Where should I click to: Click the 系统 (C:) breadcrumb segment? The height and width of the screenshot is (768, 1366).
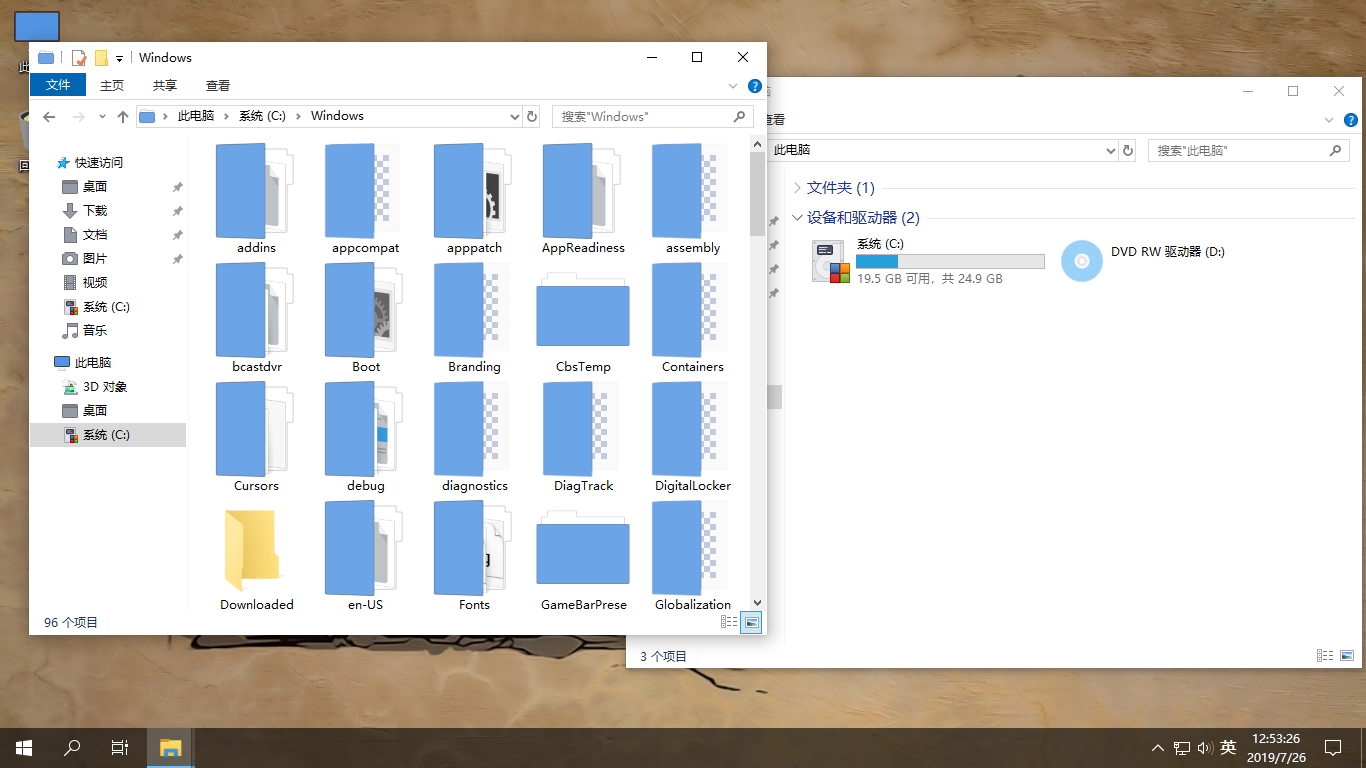click(x=262, y=116)
